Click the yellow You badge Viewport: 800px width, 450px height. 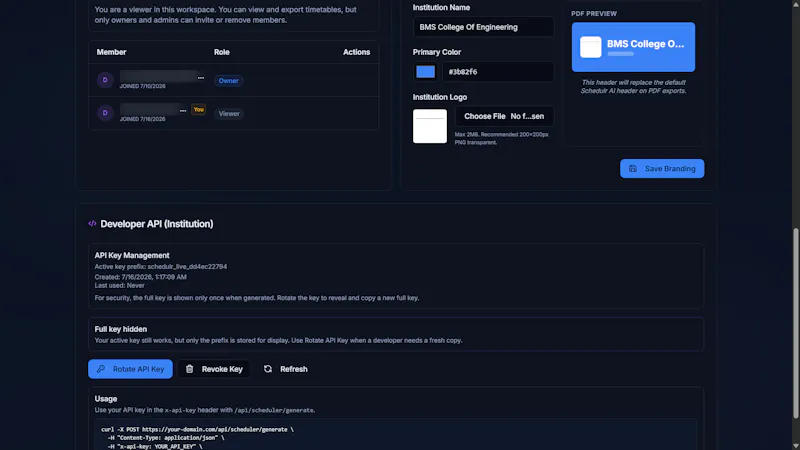click(198, 109)
